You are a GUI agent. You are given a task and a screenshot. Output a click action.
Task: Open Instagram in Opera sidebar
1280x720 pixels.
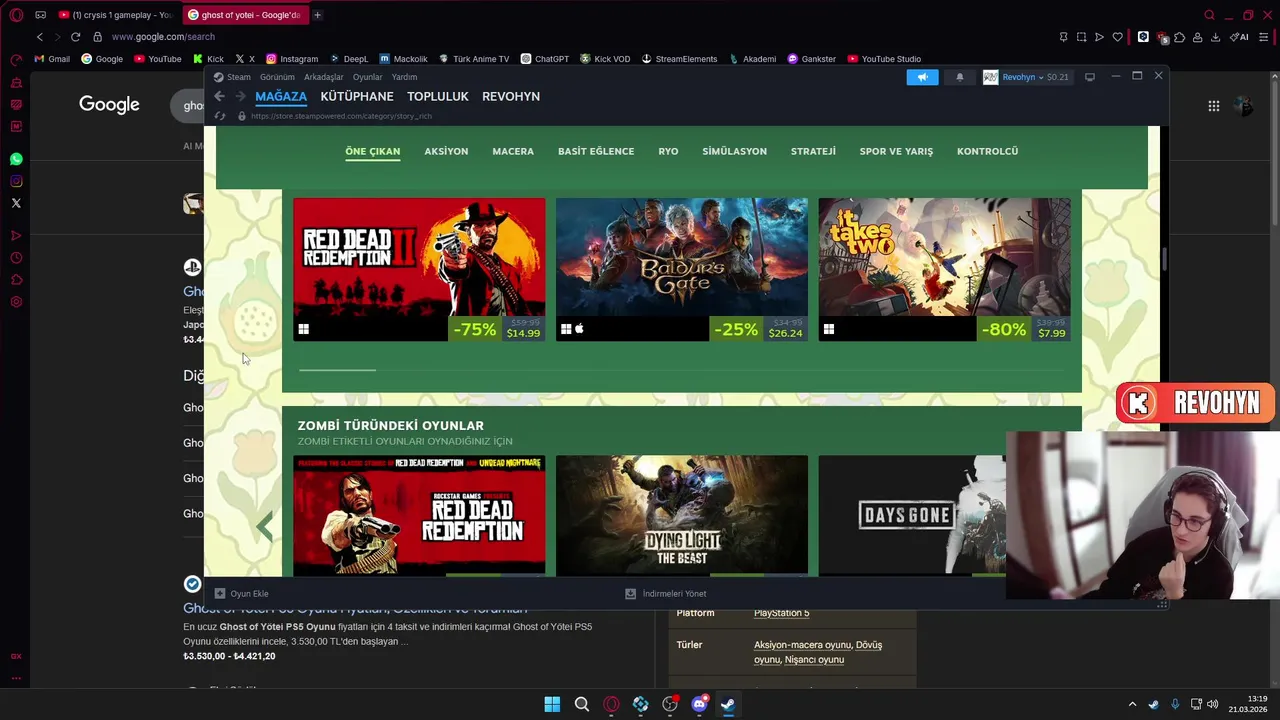[x=16, y=181]
